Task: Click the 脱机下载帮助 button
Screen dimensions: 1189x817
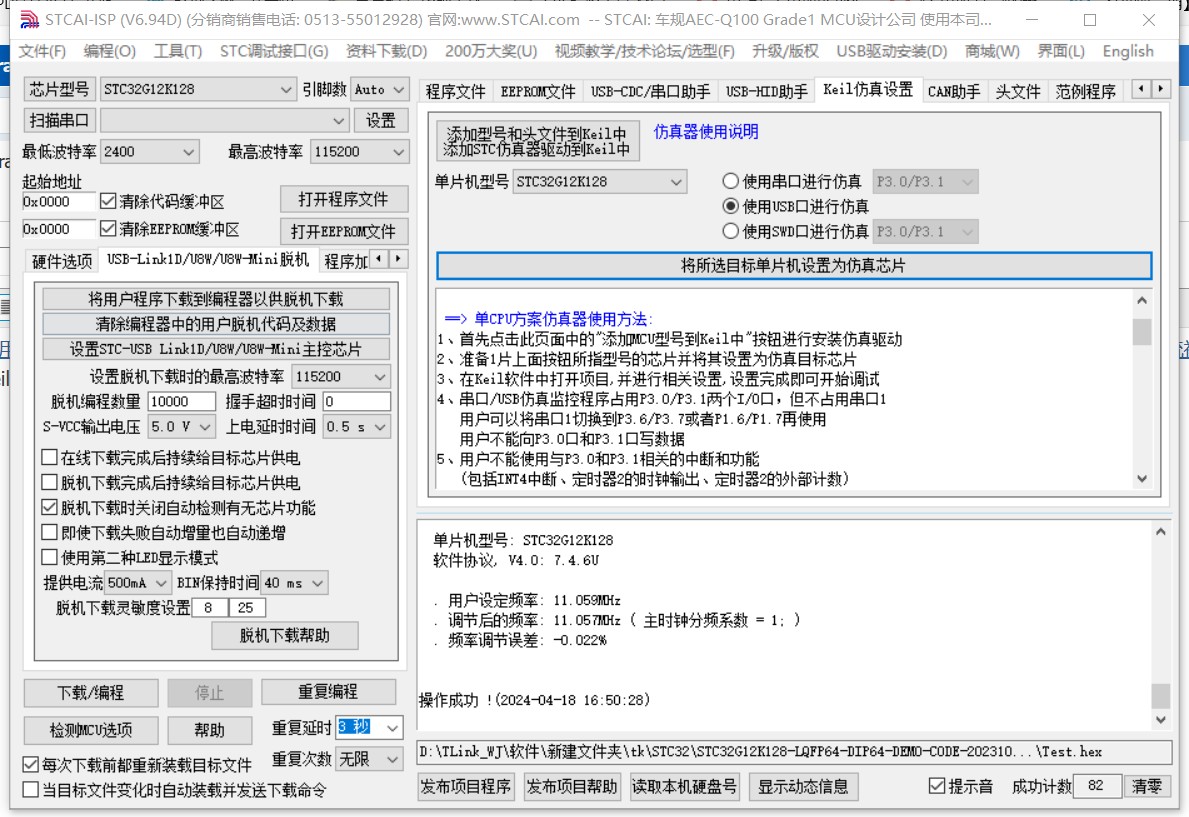Action: pos(284,636)
